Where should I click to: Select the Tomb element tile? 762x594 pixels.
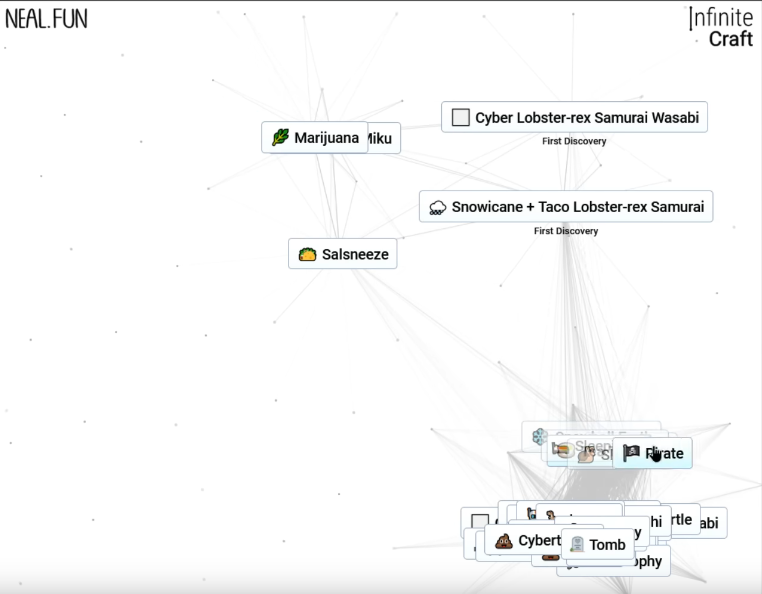click(598, 544)
